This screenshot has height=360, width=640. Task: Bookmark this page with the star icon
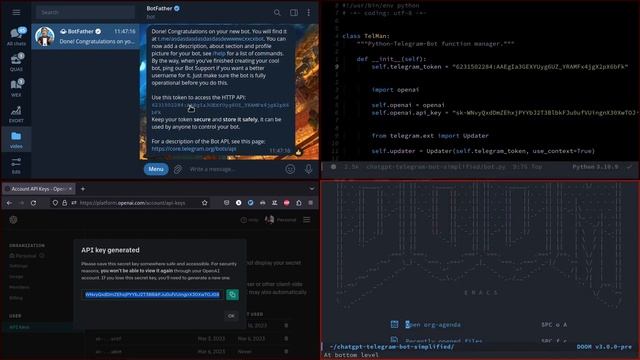click(x=204, y=203)
